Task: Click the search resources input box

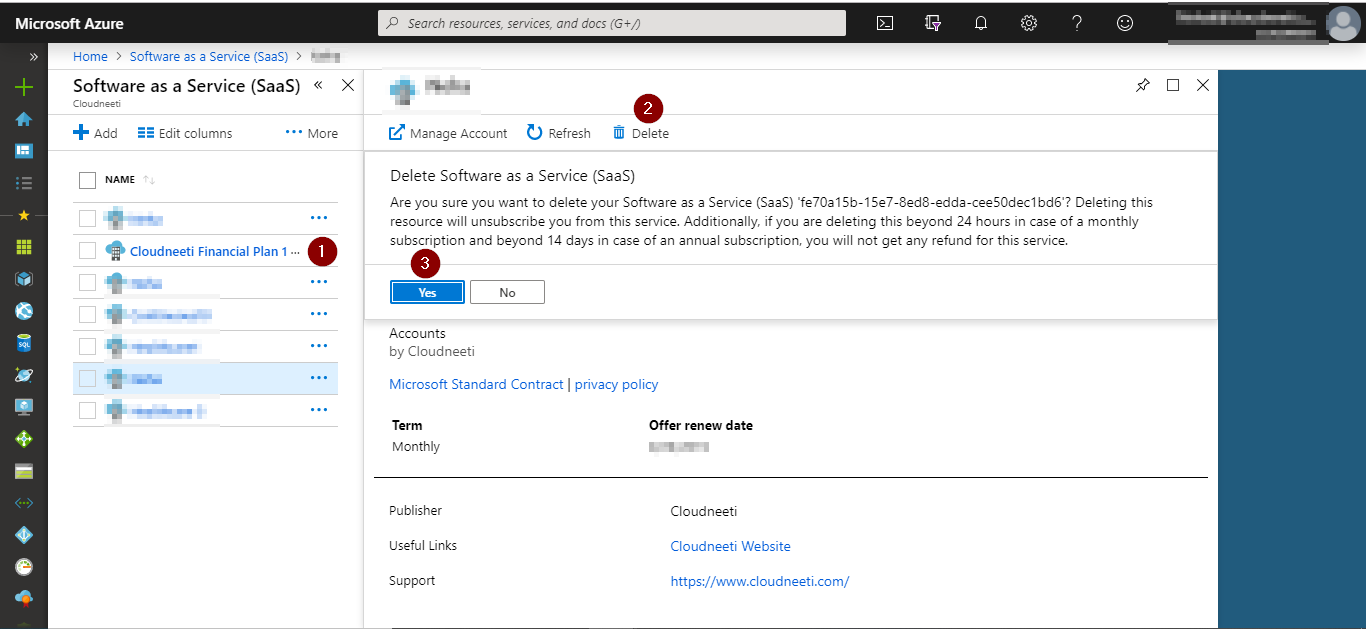Action: (x=612, y=23)
